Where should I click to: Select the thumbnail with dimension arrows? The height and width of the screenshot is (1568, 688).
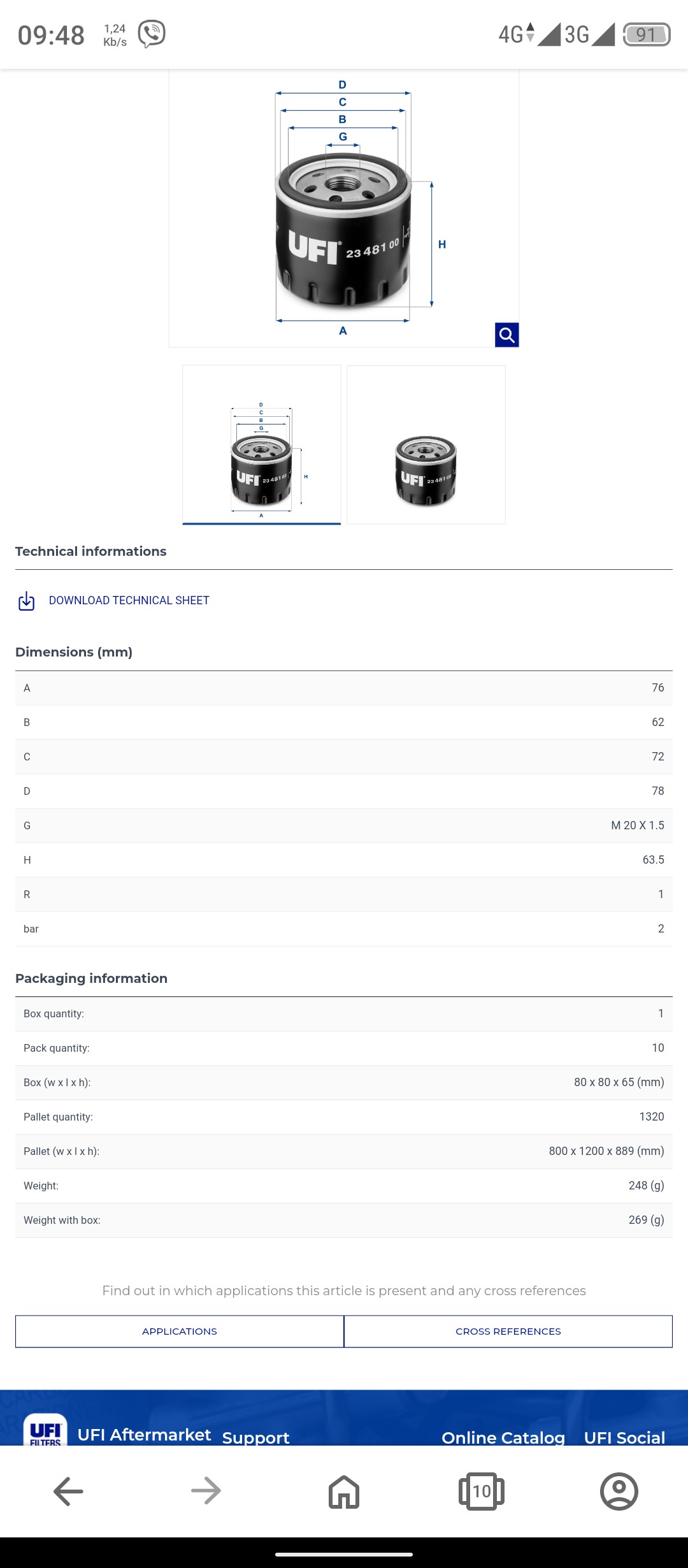[x=262, y=445]
